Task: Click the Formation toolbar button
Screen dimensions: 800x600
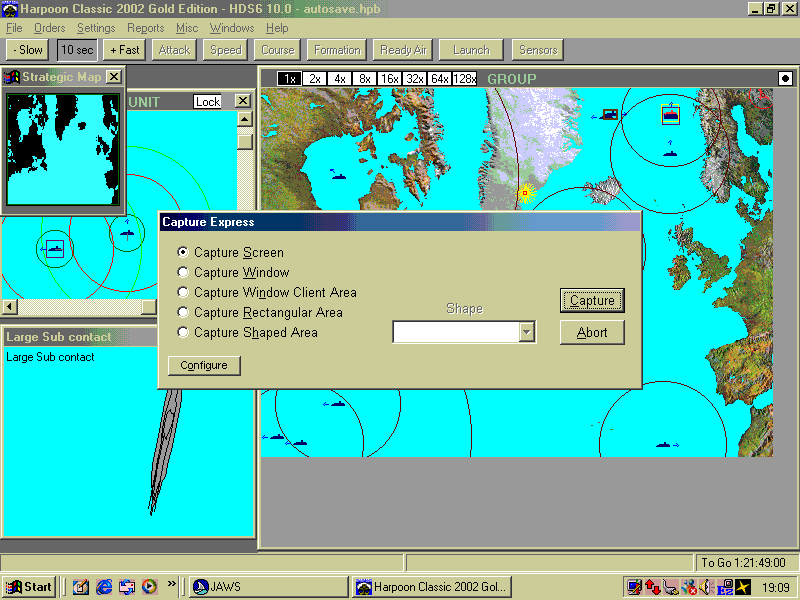Action: (337, 50)
